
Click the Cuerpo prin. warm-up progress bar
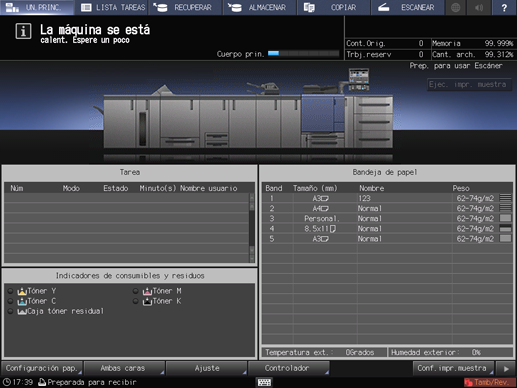coord(303,54)
